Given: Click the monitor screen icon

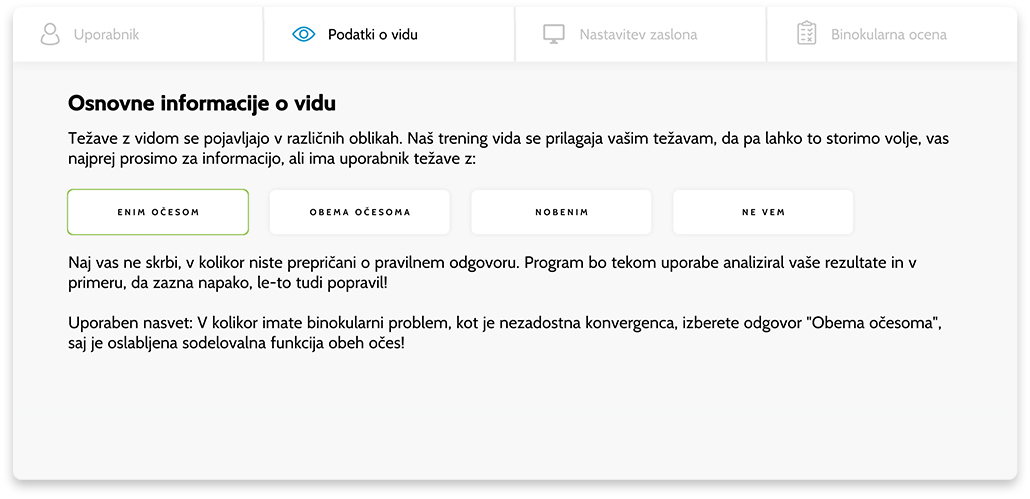Looking at the screenshot, I should [x=554, y=34].
